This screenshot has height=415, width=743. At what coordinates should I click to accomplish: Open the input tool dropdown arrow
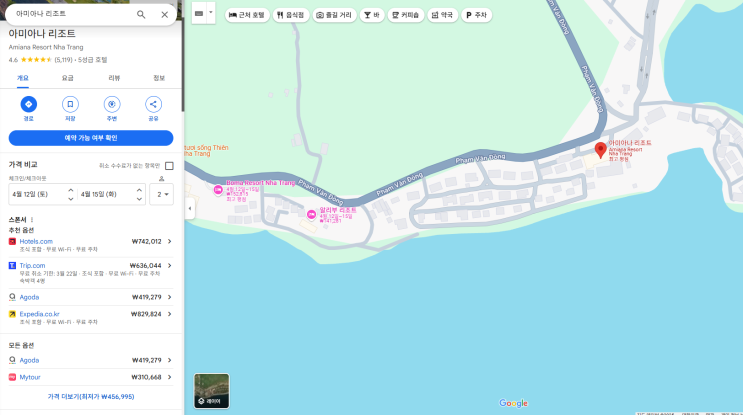(211, 13)
